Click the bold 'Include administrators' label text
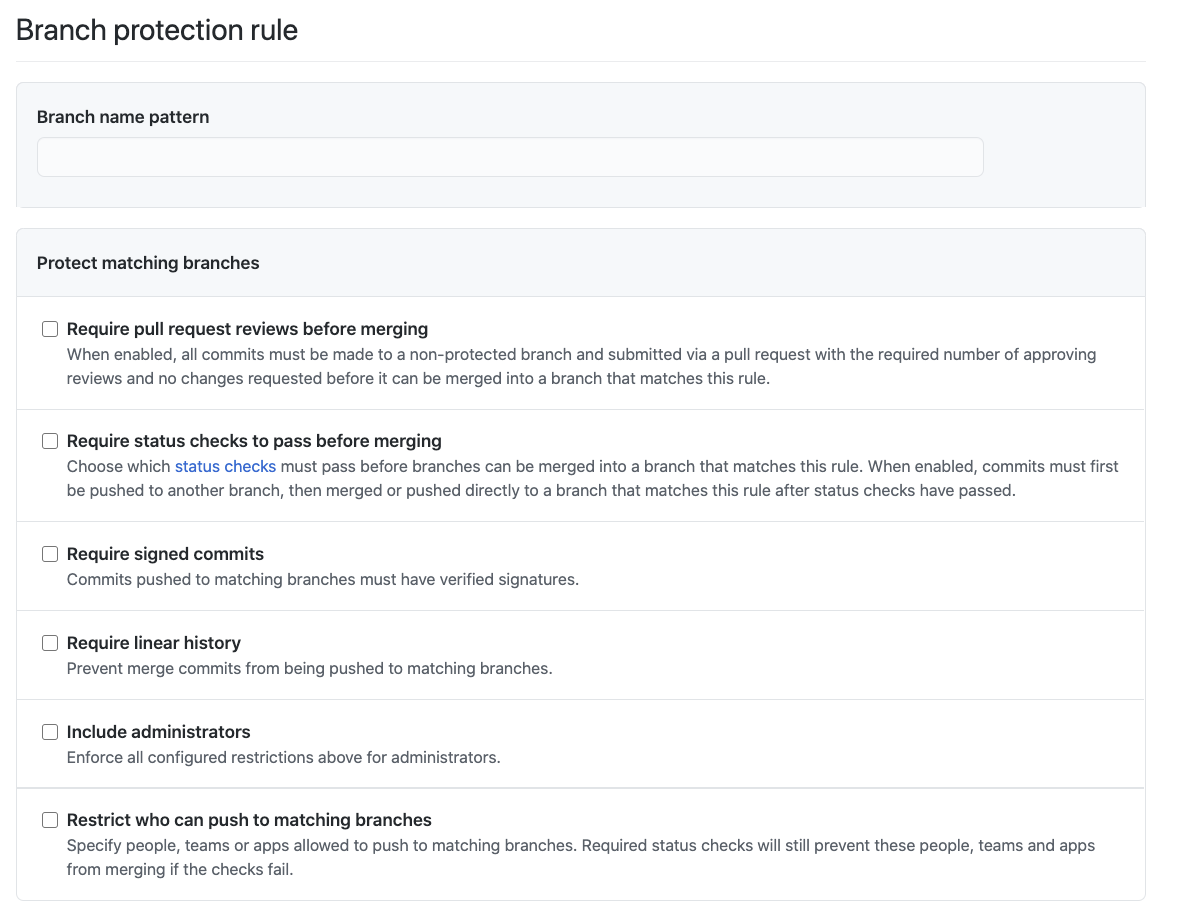The height and width of the screenshot is (907, 1191). pyautogui.click(x=159, y=732)
